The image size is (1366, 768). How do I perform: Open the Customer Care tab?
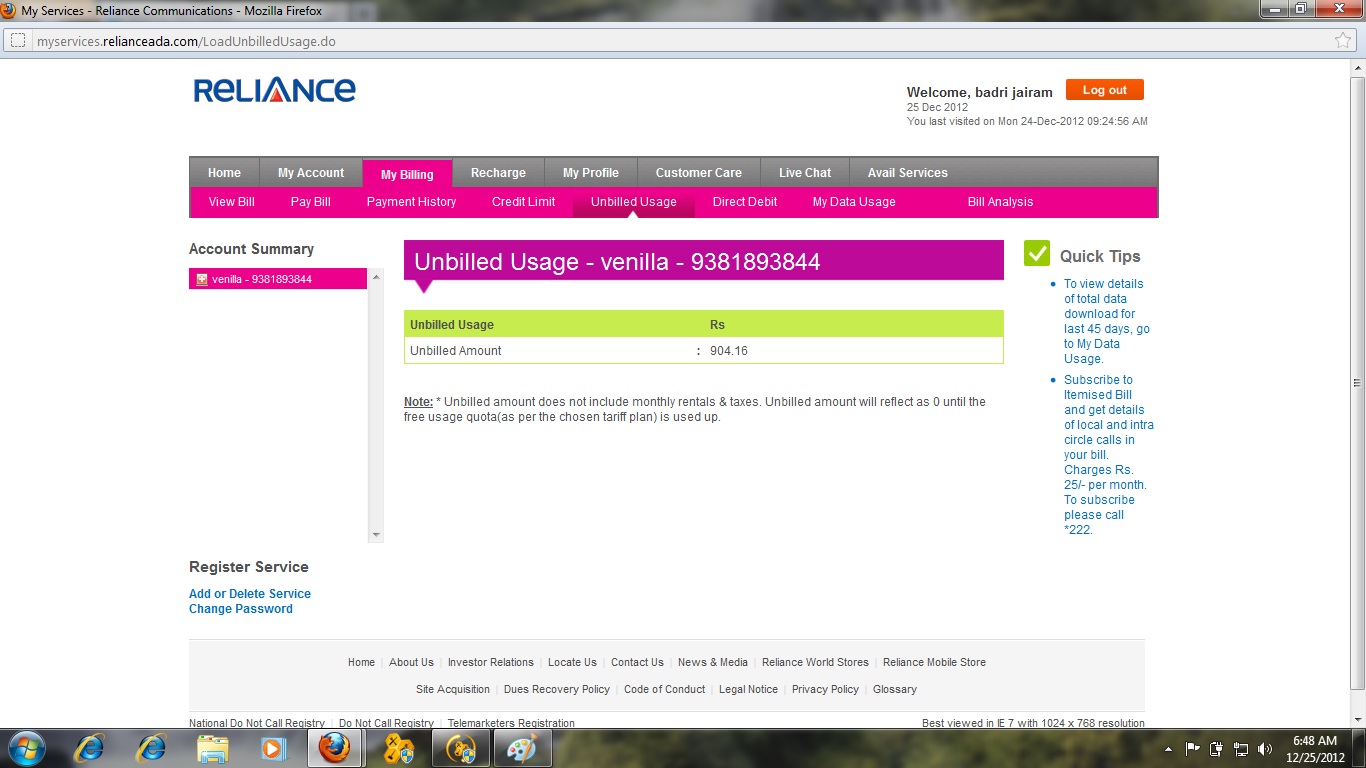[699, 173]
